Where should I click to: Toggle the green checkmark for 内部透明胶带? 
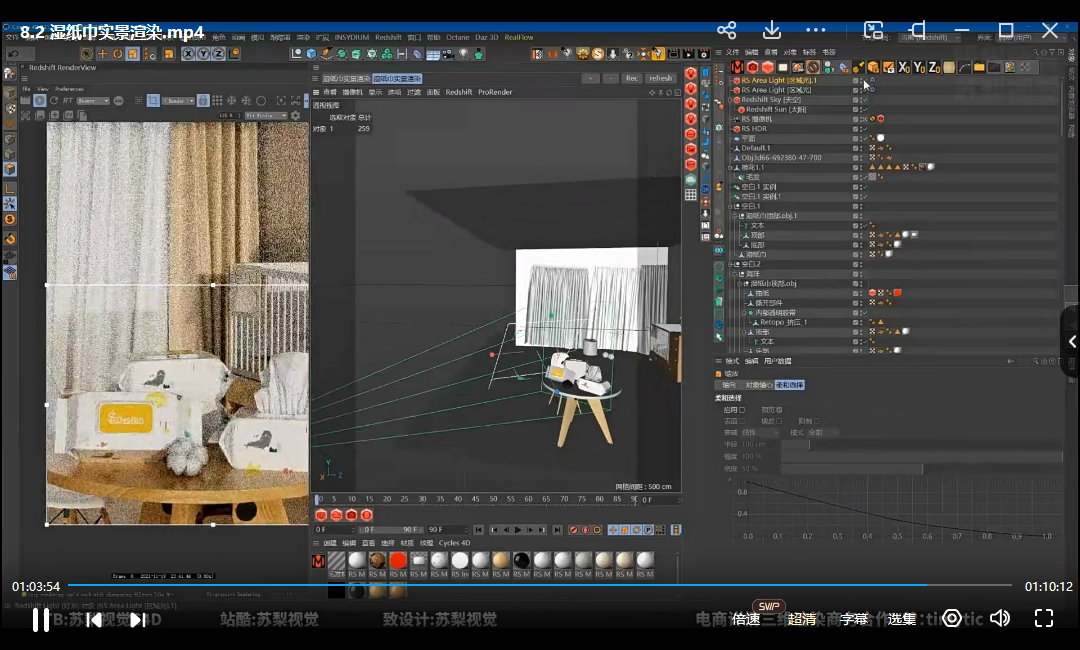coord(864,313)
